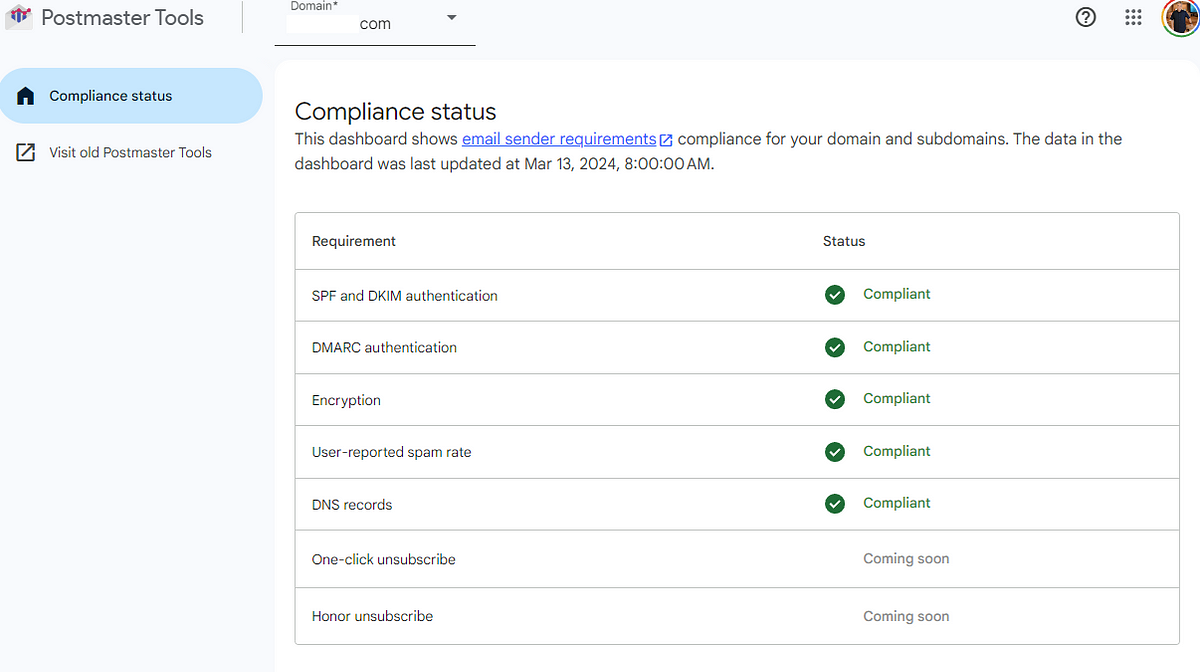
Task: Click the SPF and DKIM authentication row label
Action: coord(405,296)
